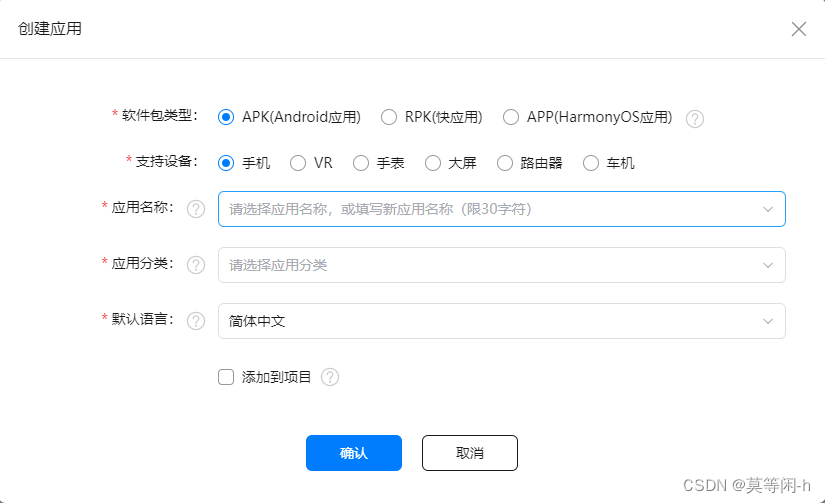This screenshot has height=503, width=825.
Task: Confirm with the 确认 button
Action: click(354, 453)
